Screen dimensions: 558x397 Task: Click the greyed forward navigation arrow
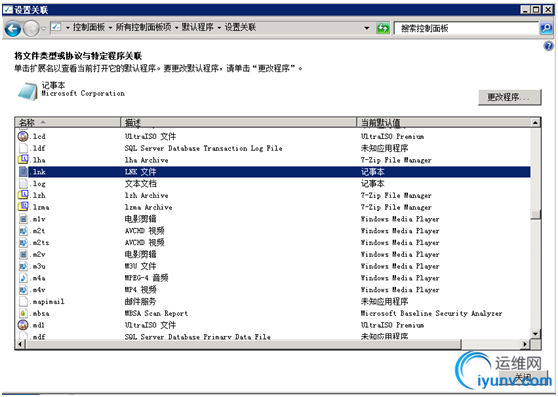point(31,28)
